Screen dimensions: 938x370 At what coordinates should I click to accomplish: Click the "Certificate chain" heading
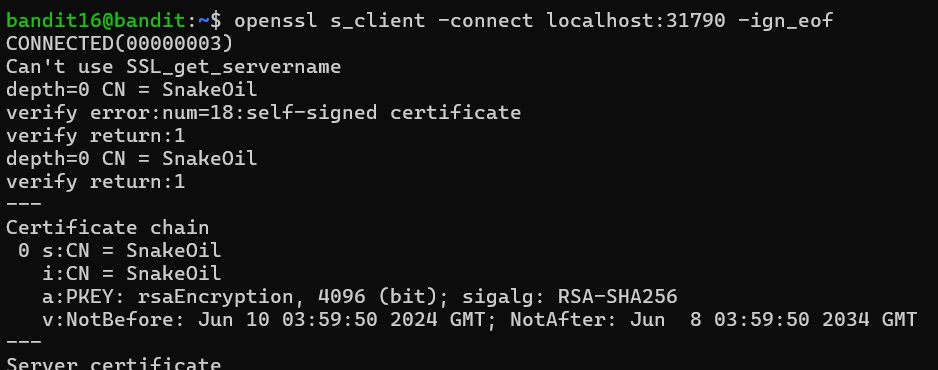[108, 228]
